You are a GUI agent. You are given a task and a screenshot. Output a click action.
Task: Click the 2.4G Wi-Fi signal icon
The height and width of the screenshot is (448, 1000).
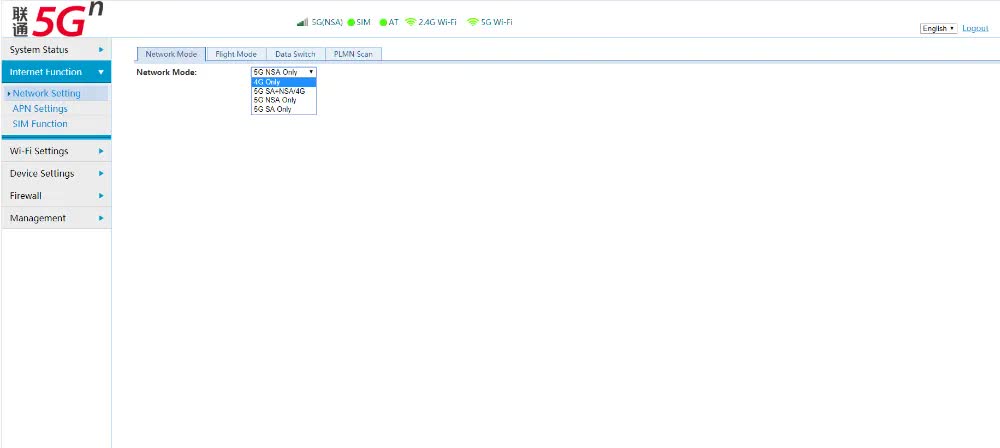tap(410, 22)
